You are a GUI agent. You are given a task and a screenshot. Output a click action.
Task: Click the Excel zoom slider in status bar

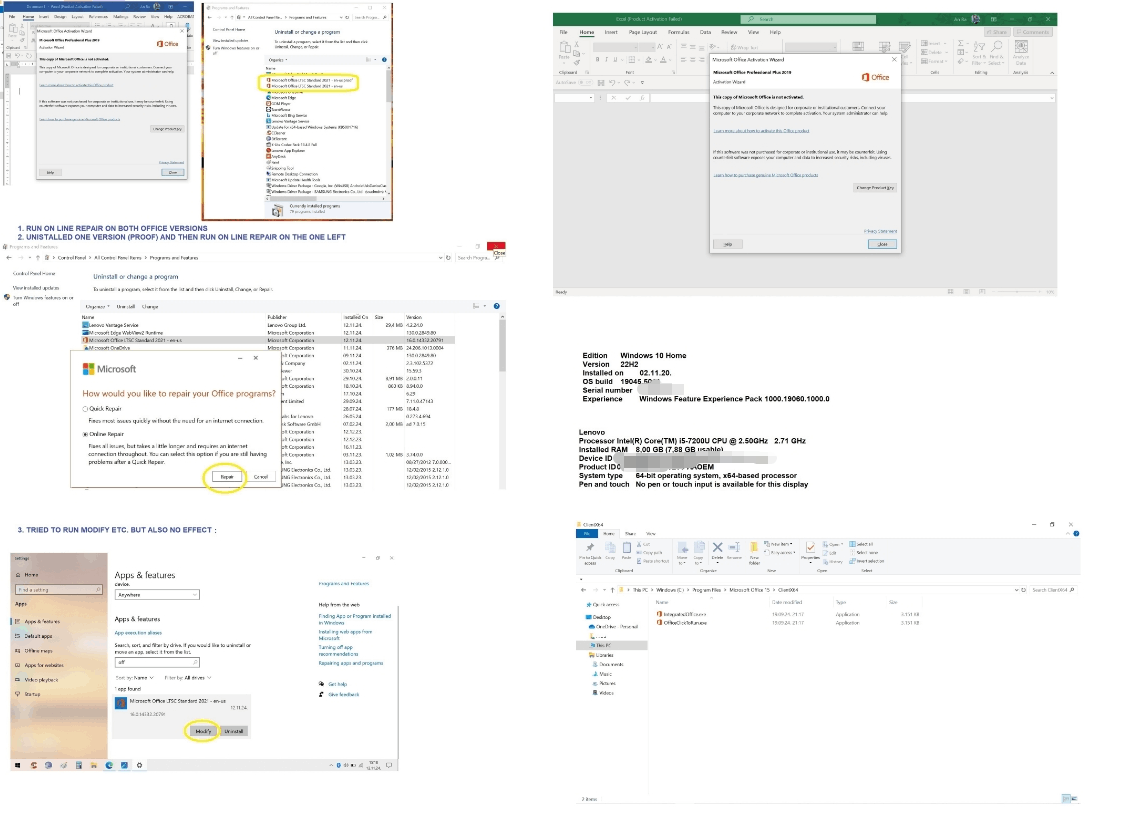(x=1017, y=291)
